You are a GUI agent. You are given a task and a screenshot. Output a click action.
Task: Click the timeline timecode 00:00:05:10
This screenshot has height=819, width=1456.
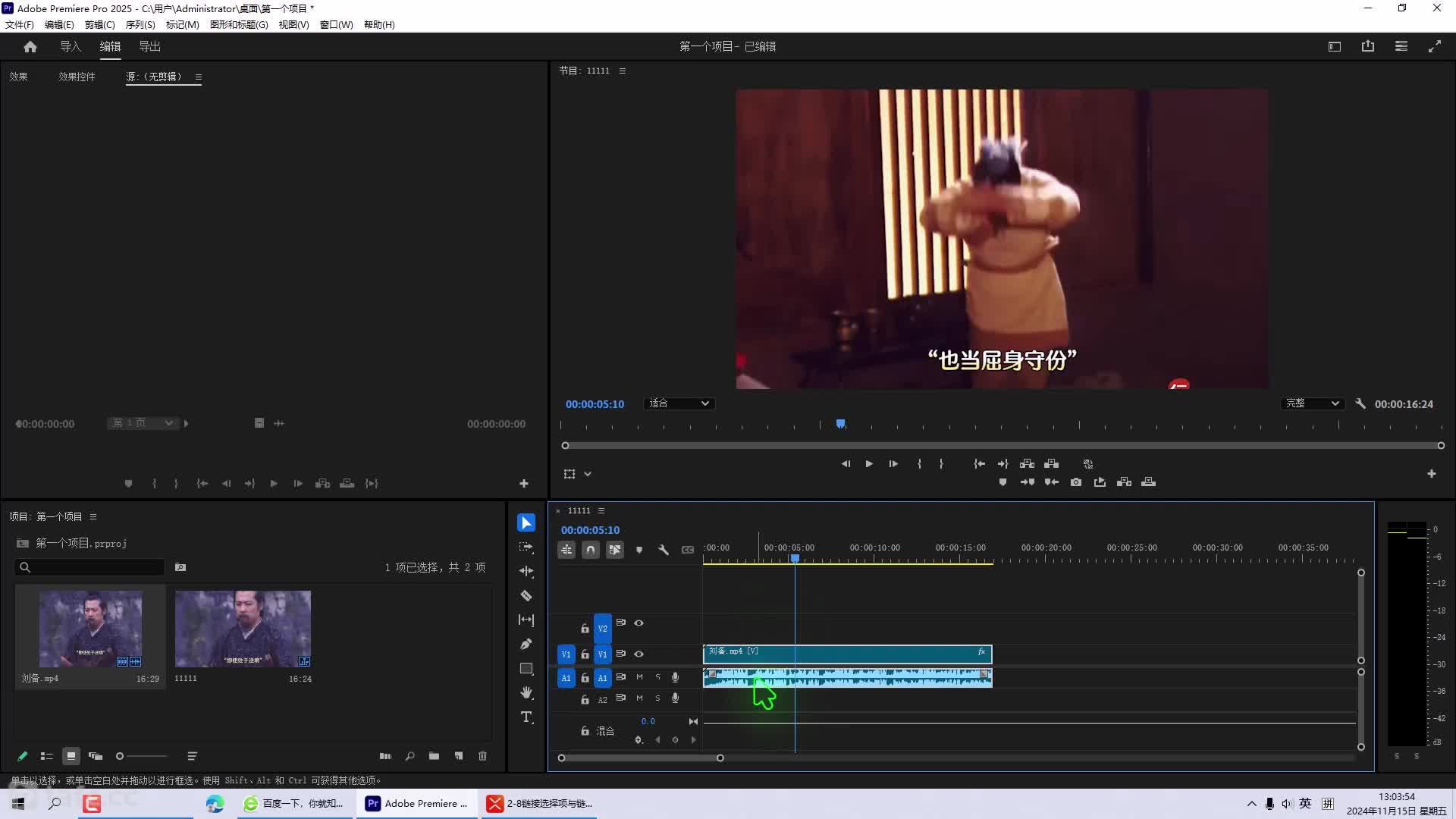(590, 530)
